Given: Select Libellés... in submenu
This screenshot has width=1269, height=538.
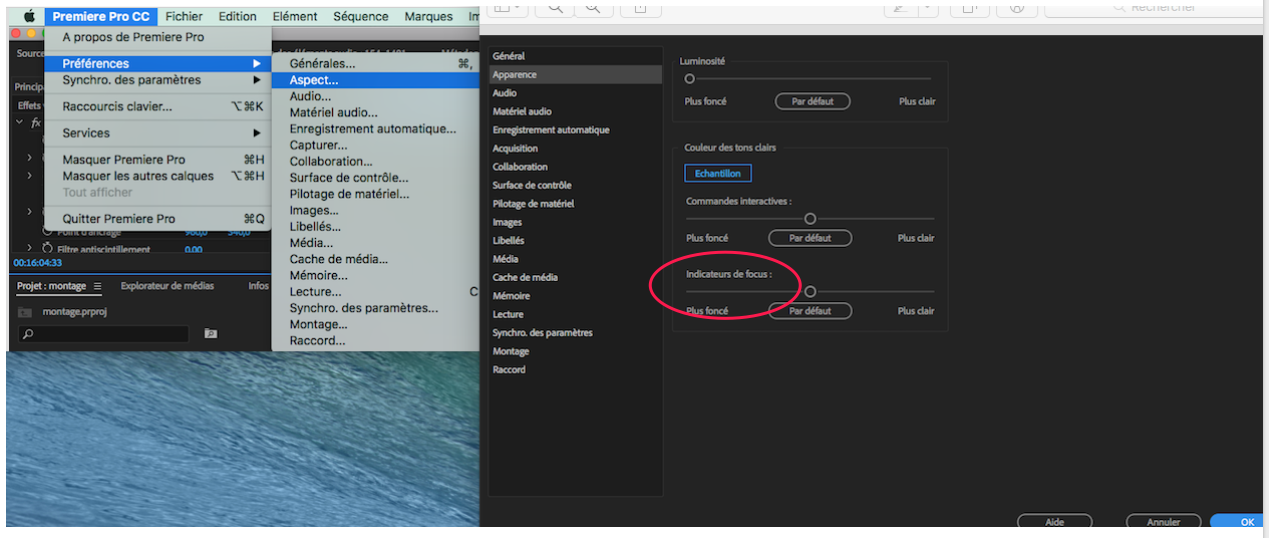Looking at the screenshot, I should pos(376,226).
